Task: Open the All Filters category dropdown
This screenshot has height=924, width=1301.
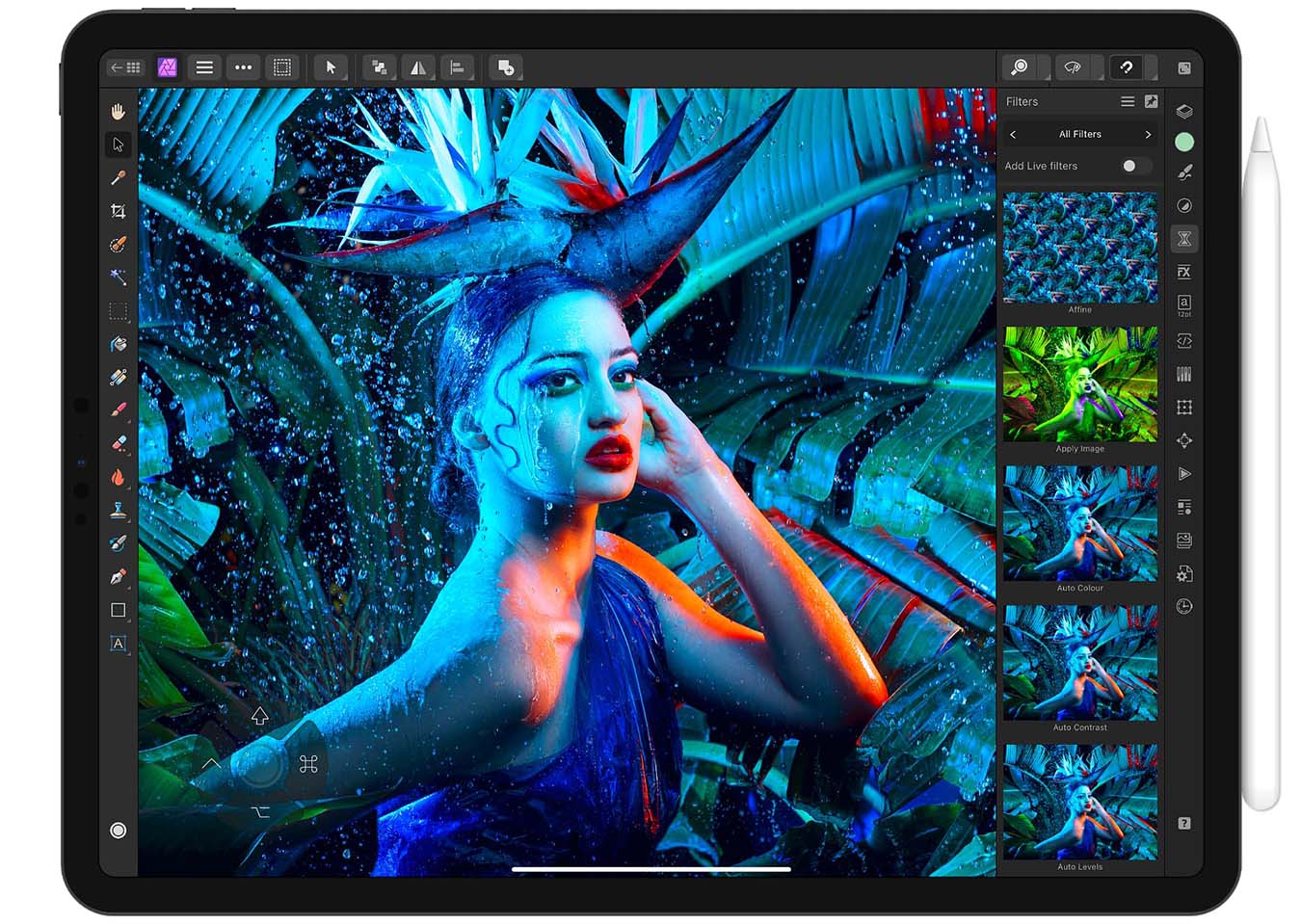Action: point(1080,134)
